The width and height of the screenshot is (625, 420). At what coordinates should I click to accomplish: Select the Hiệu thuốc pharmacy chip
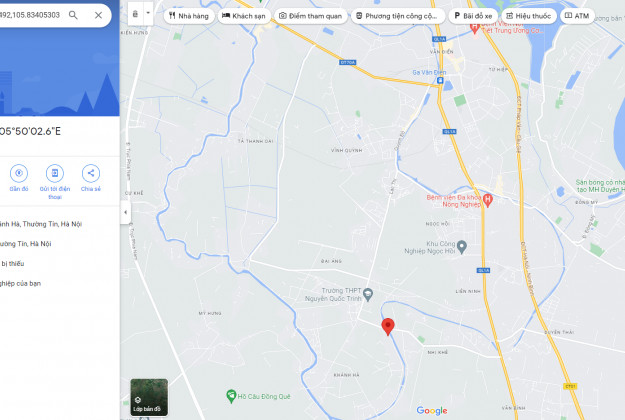pos(529,16)
